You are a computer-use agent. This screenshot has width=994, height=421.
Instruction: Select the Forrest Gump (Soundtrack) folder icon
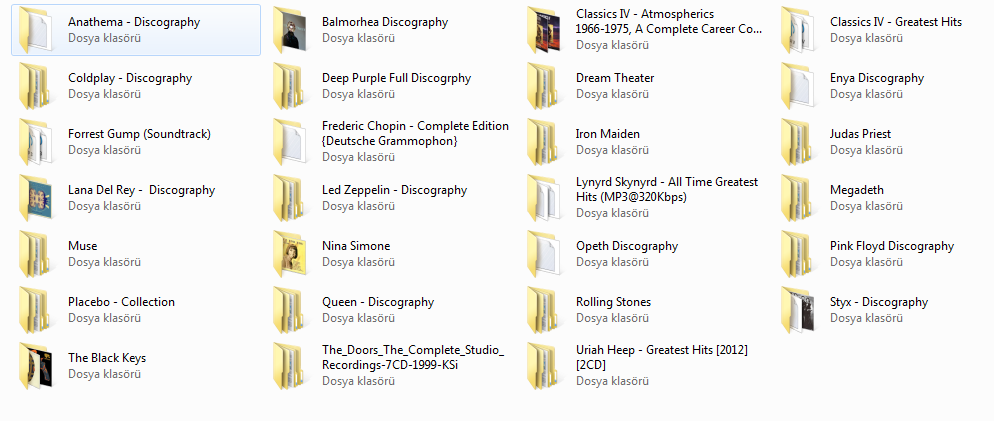pyautogui.click(x=37, y=142)
